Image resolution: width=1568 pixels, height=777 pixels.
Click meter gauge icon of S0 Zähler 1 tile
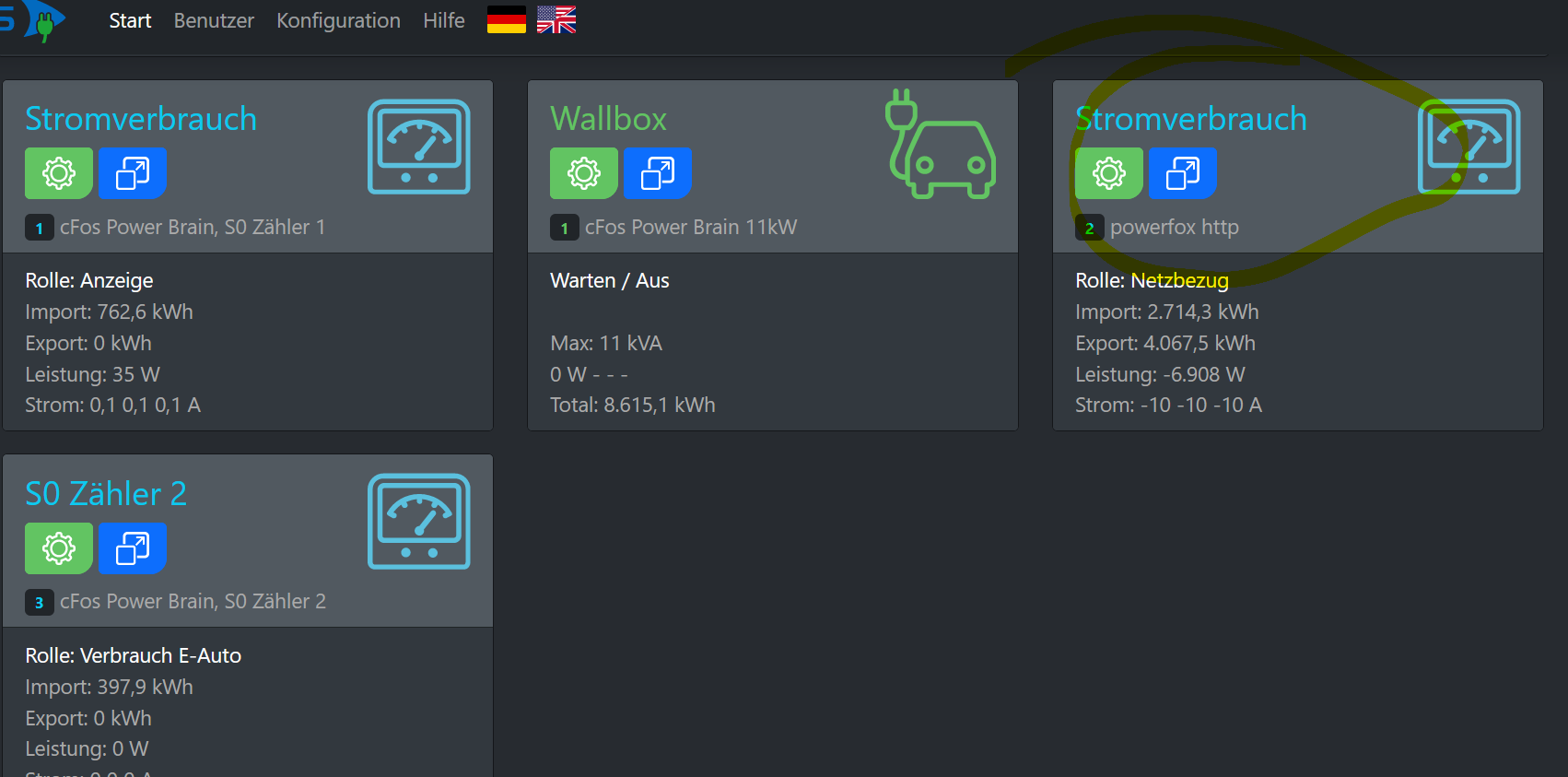pyautogui.click(x=419, y=147)
